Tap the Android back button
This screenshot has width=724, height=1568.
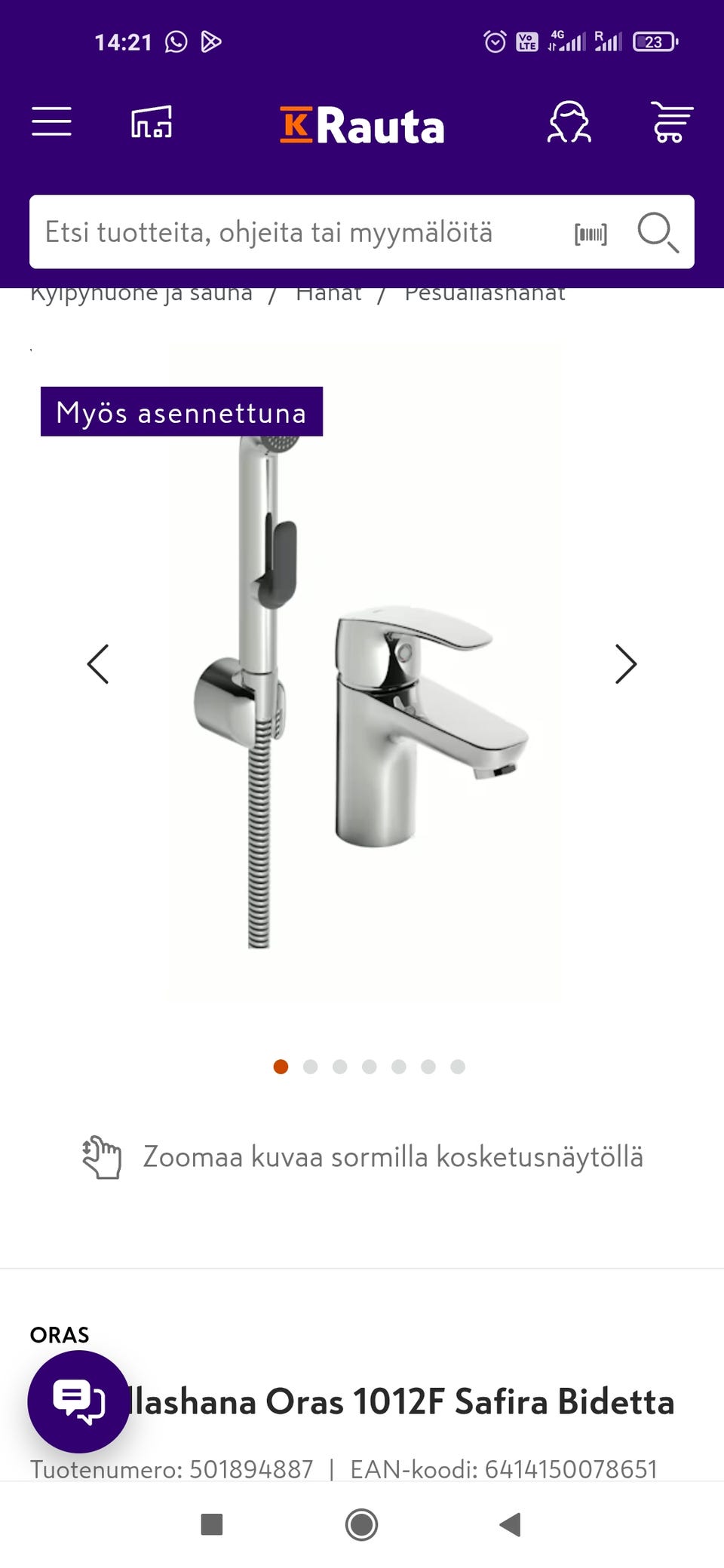511,1524
